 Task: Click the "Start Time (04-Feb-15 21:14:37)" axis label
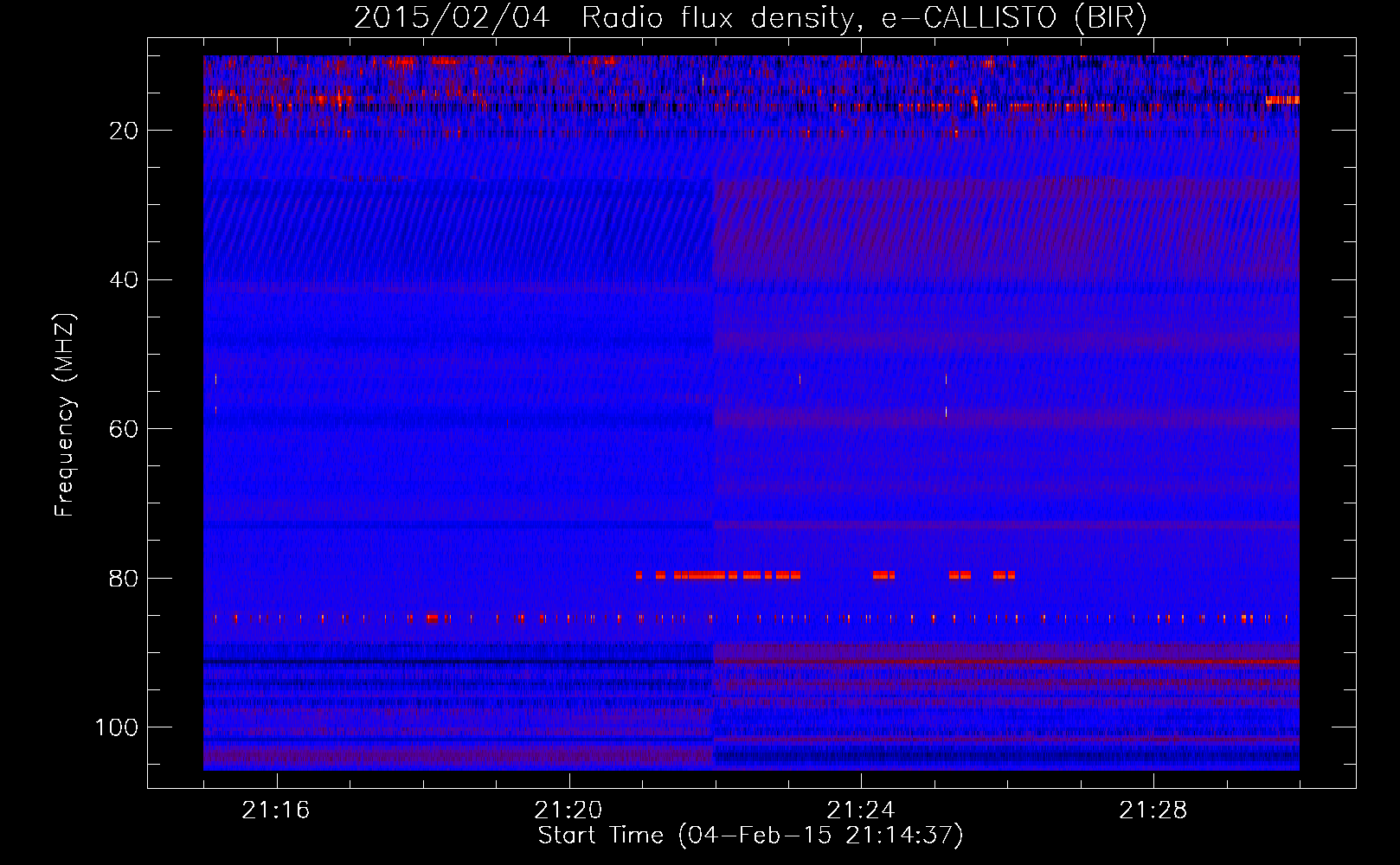point(751,836)
